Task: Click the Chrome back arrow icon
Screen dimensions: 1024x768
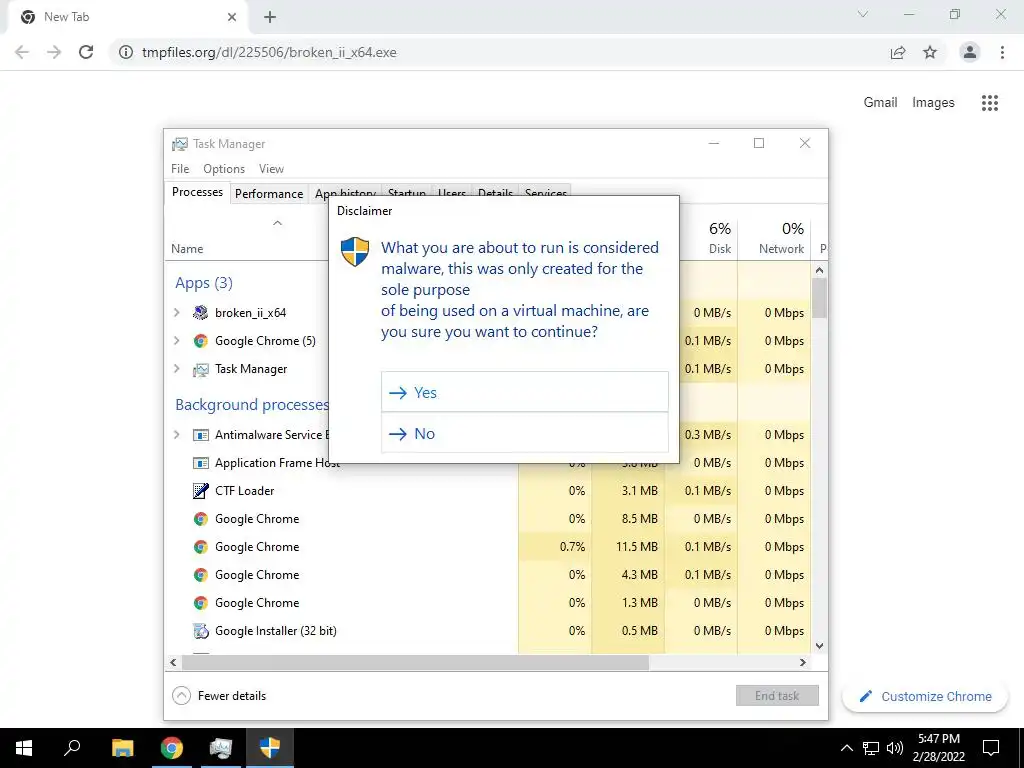Action: (22, 52)
